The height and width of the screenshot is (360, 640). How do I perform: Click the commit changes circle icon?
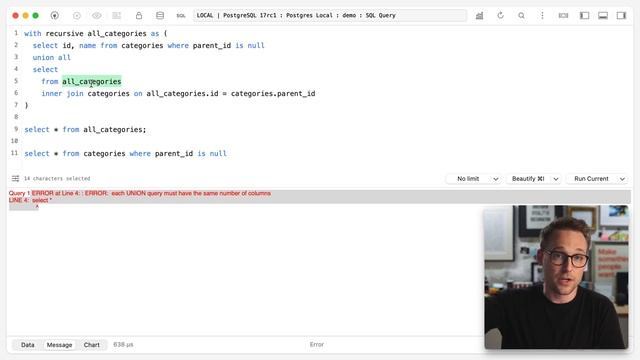(x=77, y=16)
